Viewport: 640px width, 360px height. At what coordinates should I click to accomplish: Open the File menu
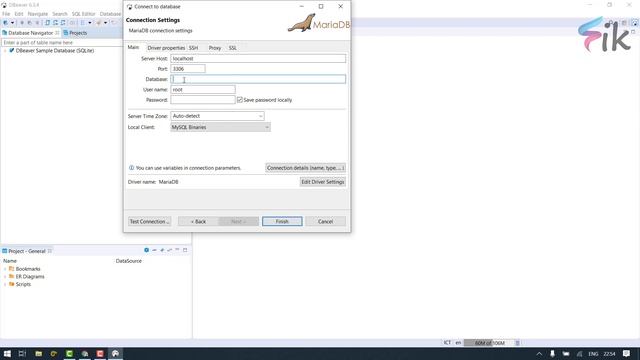6,14
